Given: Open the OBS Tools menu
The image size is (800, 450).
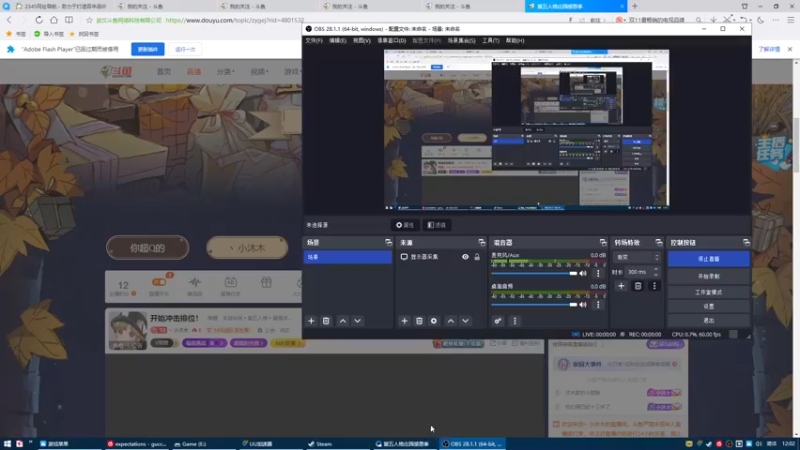Looking at the screenshot, I should point(490,40).
